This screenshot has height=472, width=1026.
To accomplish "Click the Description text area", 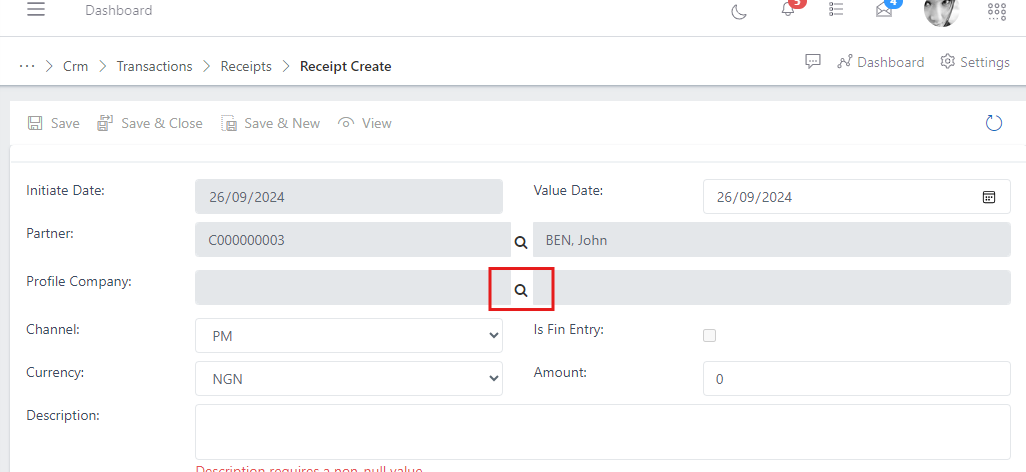I will (x=603, y=432).
